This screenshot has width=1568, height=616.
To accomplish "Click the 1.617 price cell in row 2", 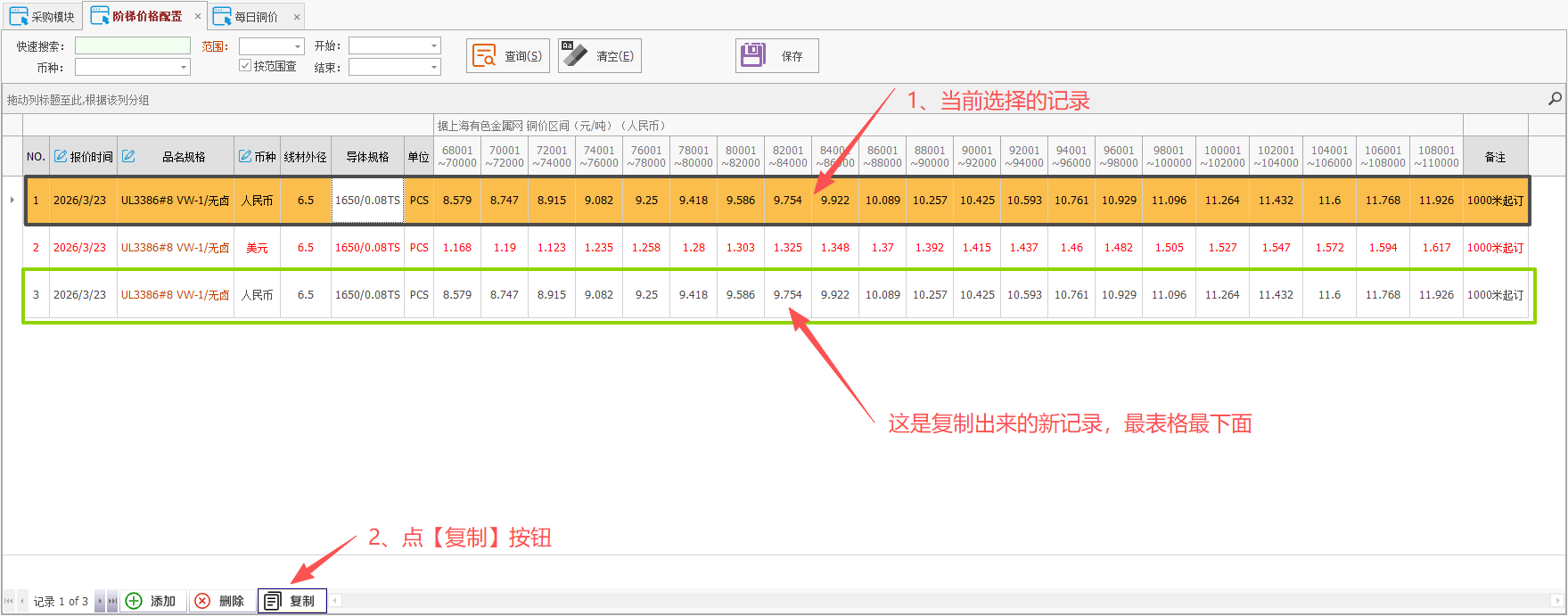I will [1436, 248].
